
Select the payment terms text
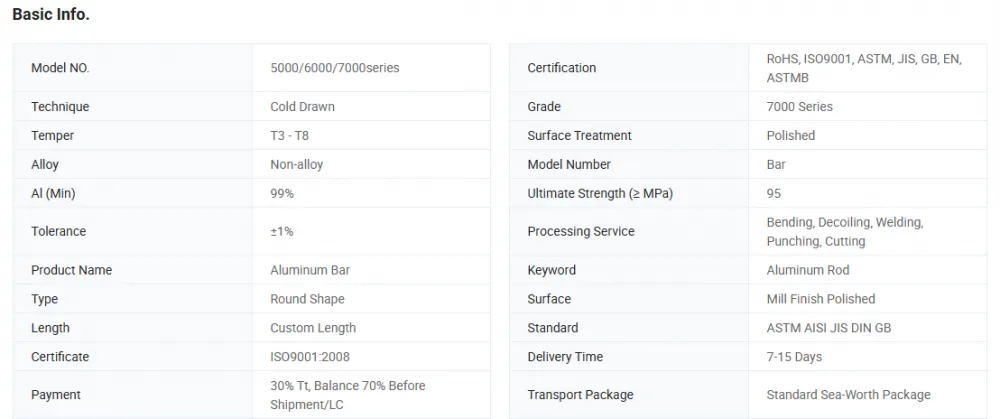point(348,395)
